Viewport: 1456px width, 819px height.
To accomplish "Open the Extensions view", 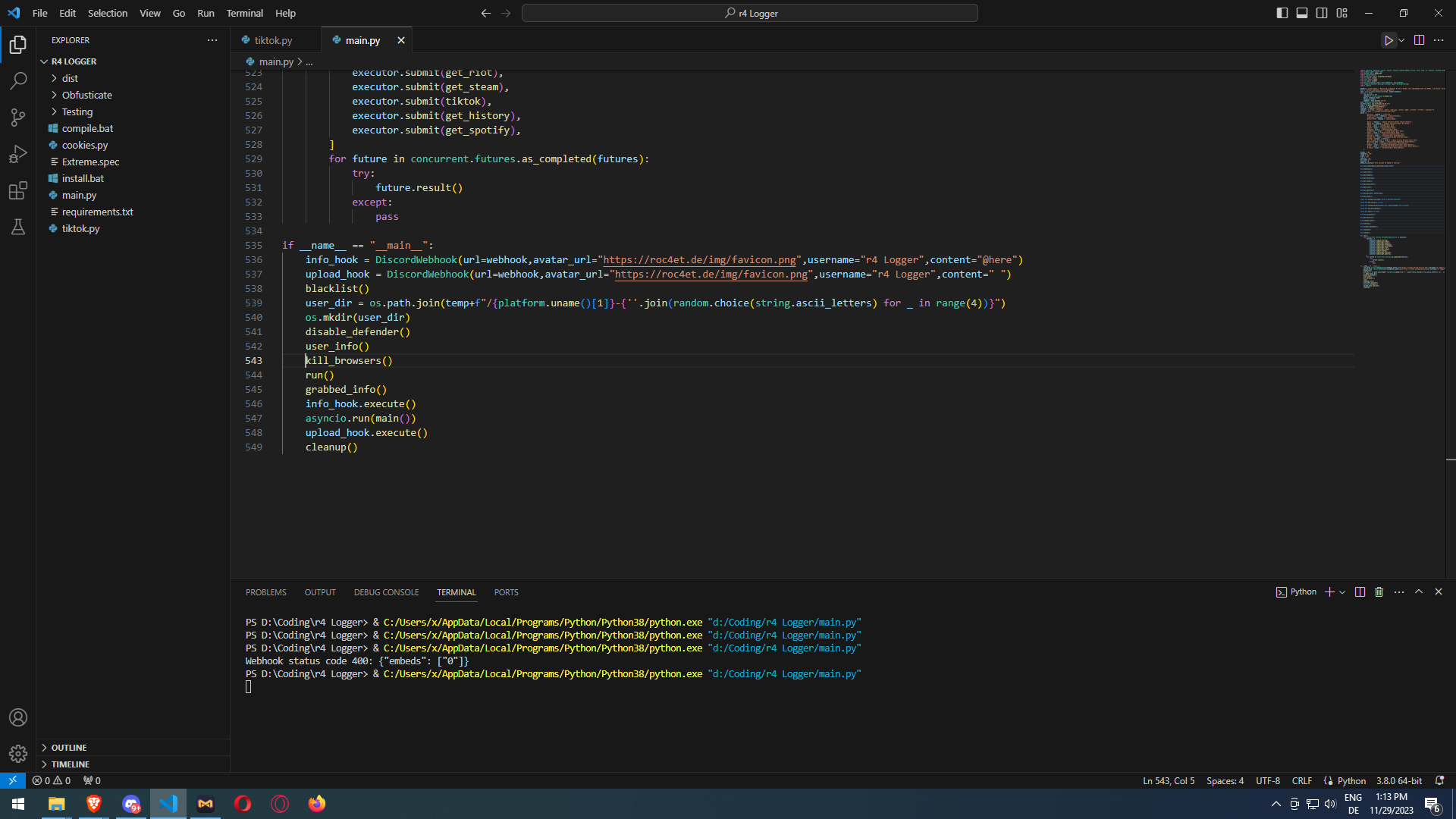I will 18,190.
